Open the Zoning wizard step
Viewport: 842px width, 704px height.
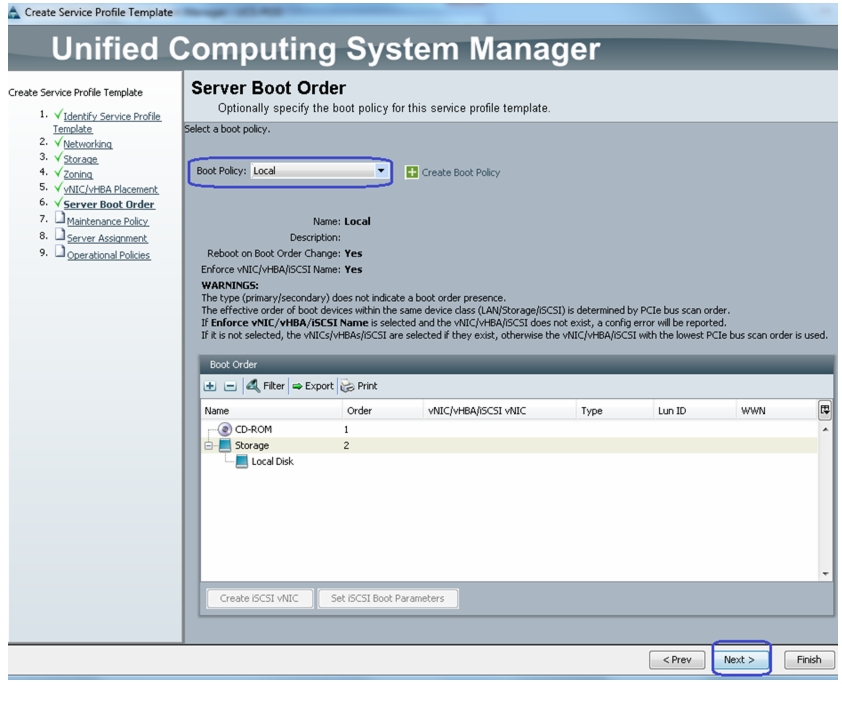(78, 174)
